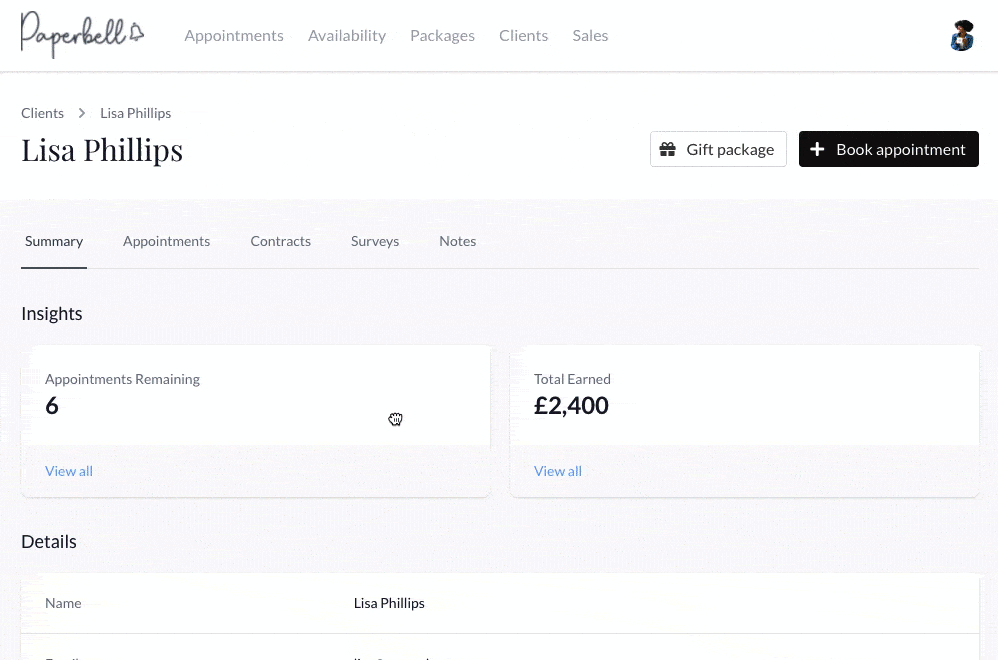Switch to the Contracts tab
The height and width of the screenshot is (660, 998).
(x=280, y=241)
